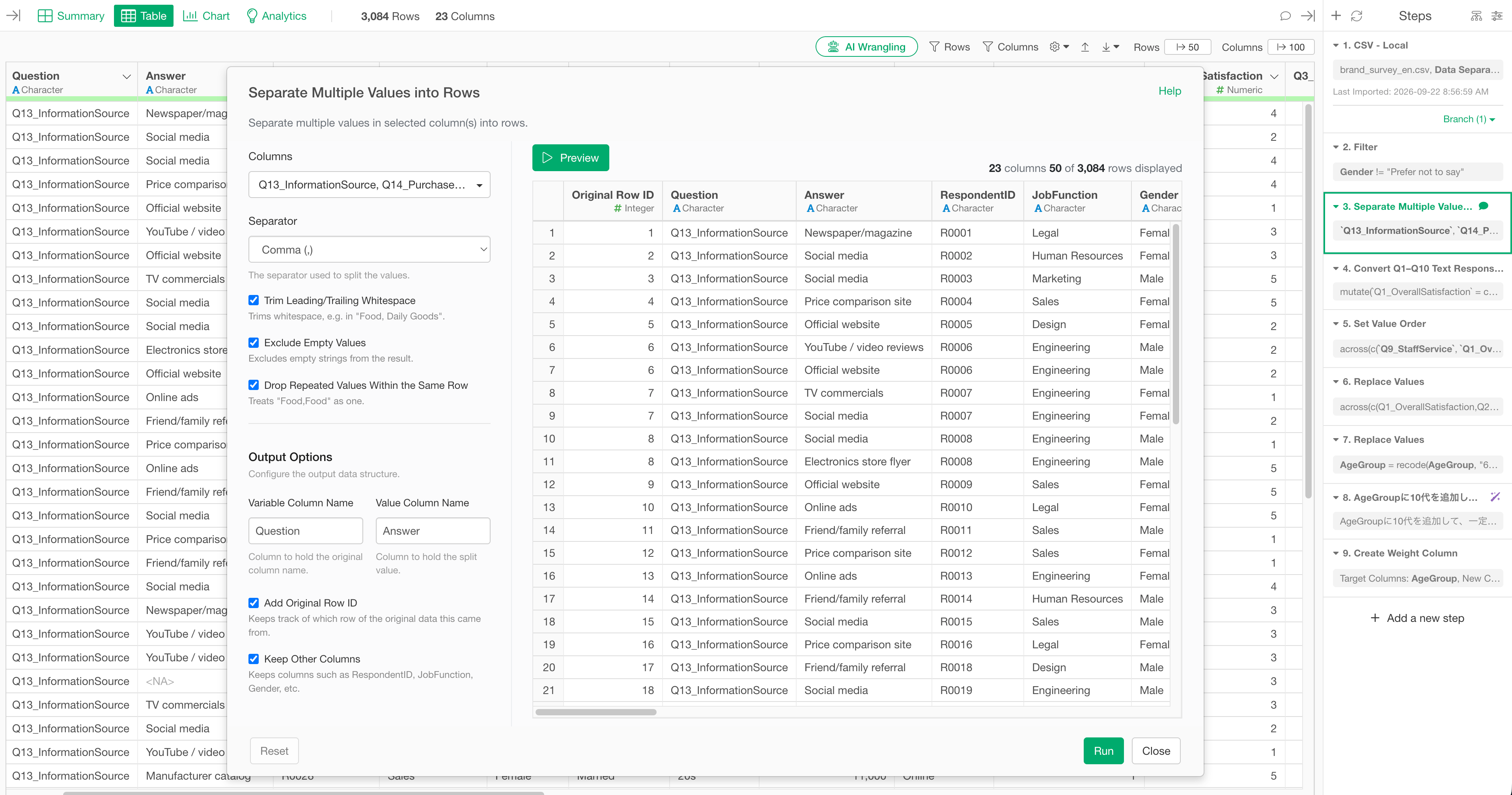Click the Variable Column Name input field
Screen dimensions: 1512x795
point(305,531)
